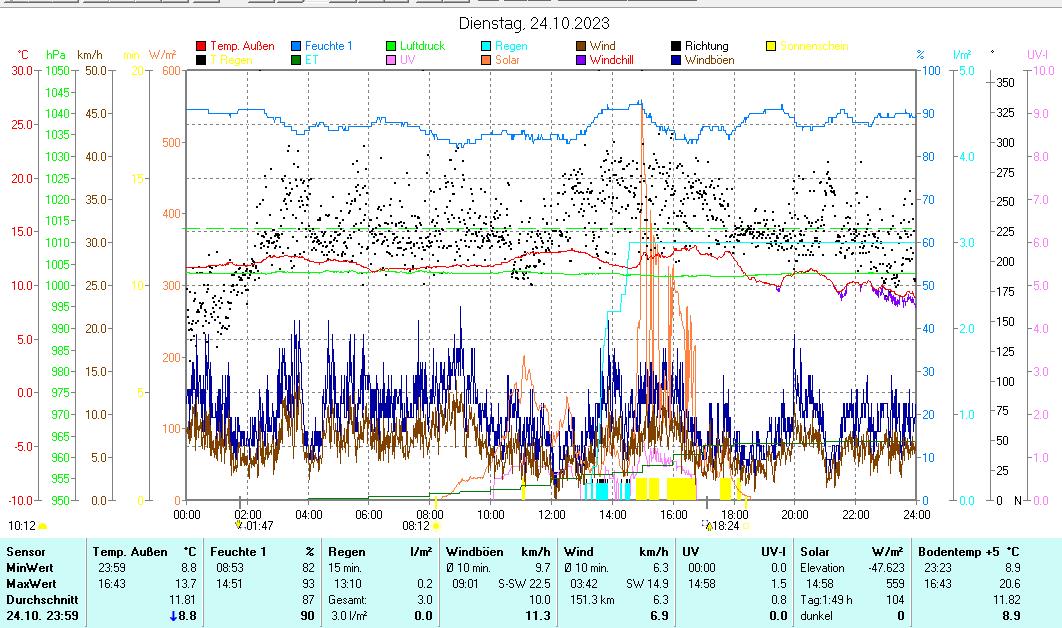Click the average temperature value 11.81
The image size is (1062, 628).
[182, 600]
